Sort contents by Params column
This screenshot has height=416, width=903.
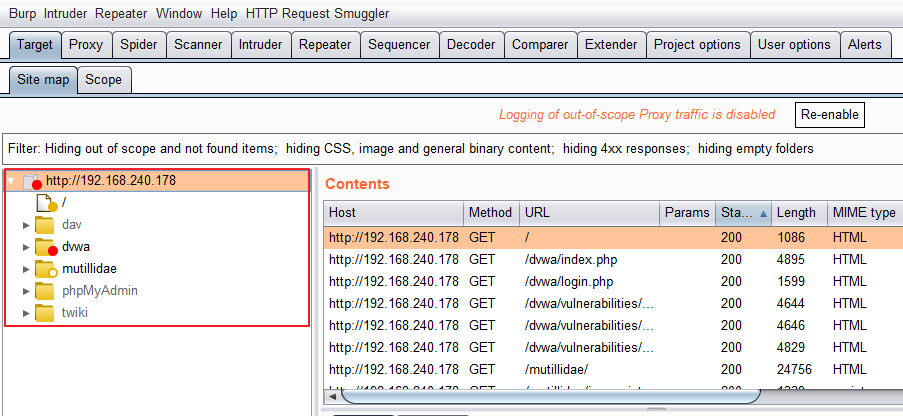(687, 213)
